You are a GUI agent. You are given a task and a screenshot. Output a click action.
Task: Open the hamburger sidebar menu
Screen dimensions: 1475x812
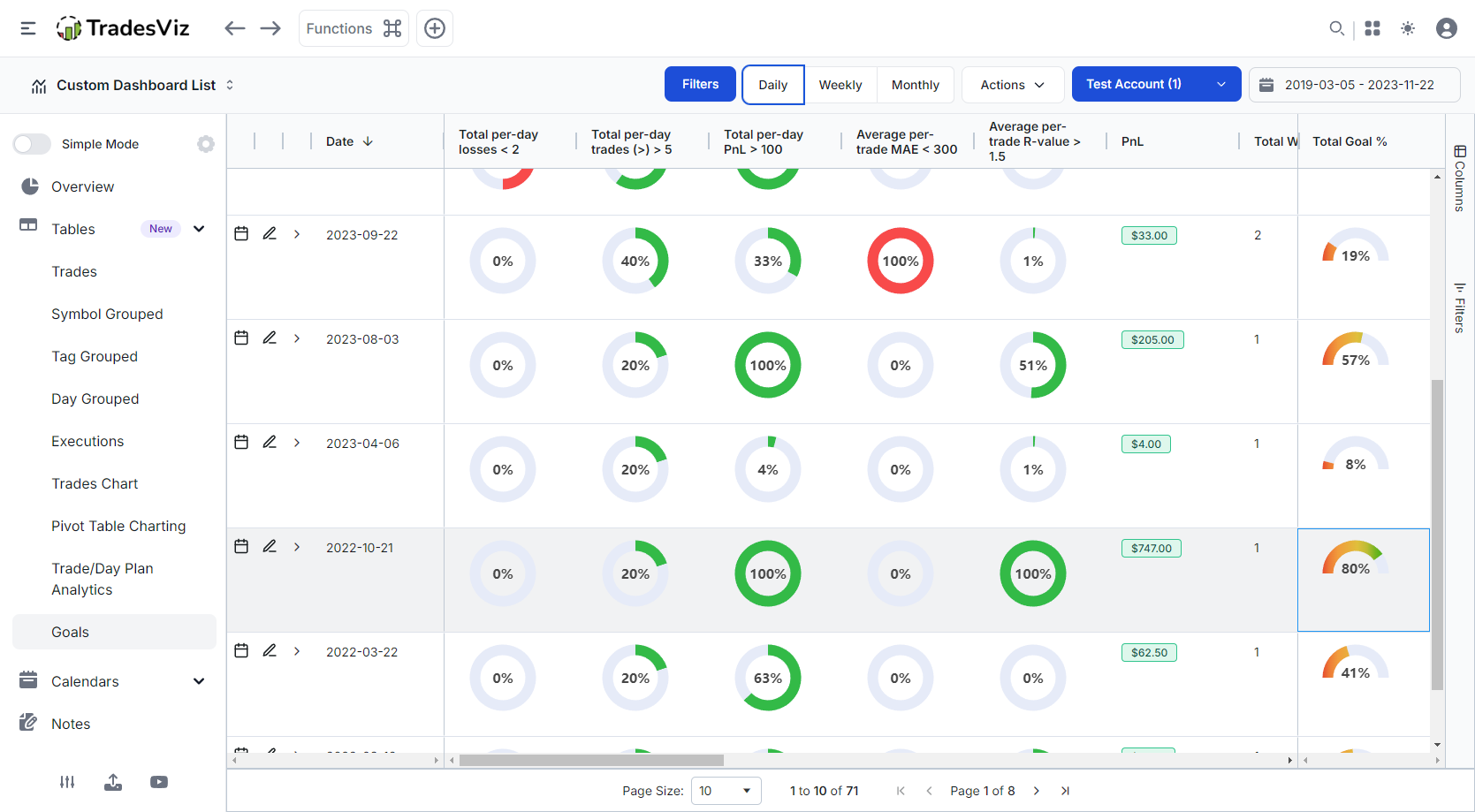(28, 28)
